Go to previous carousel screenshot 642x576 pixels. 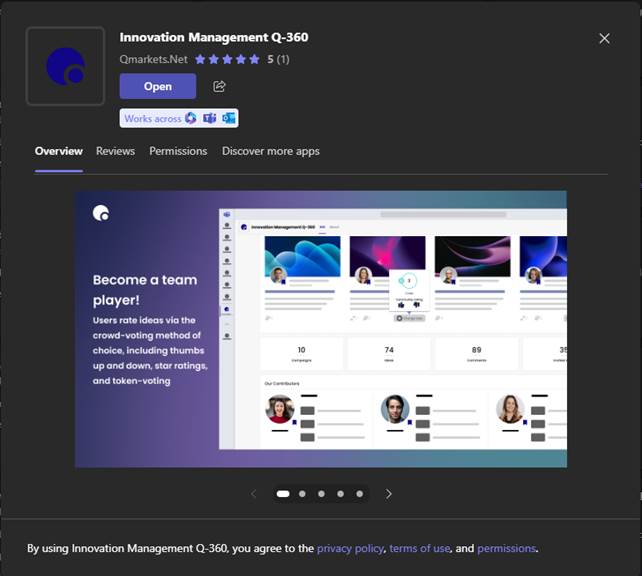(253, 494)
